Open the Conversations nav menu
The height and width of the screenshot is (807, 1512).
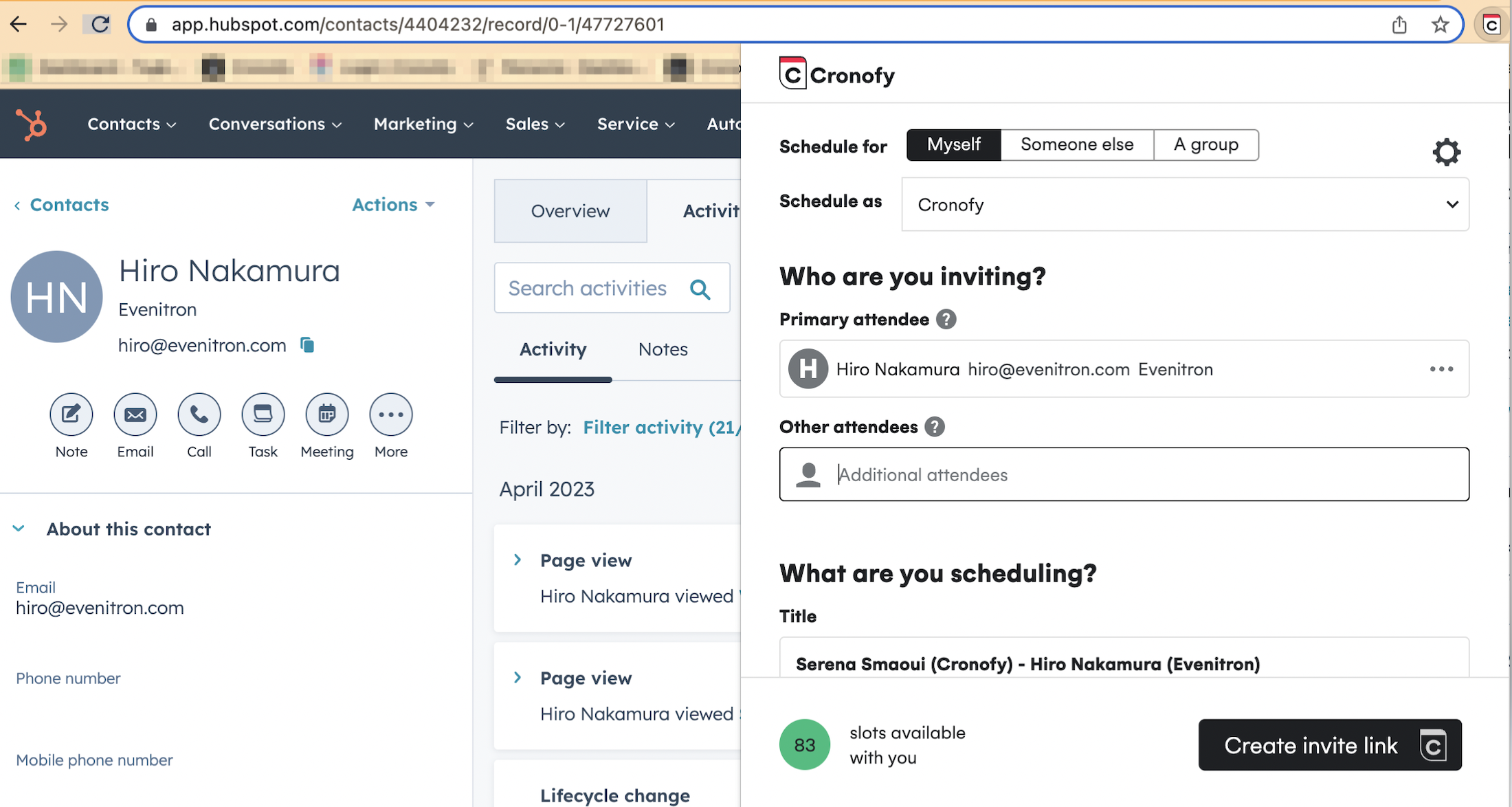276,124
